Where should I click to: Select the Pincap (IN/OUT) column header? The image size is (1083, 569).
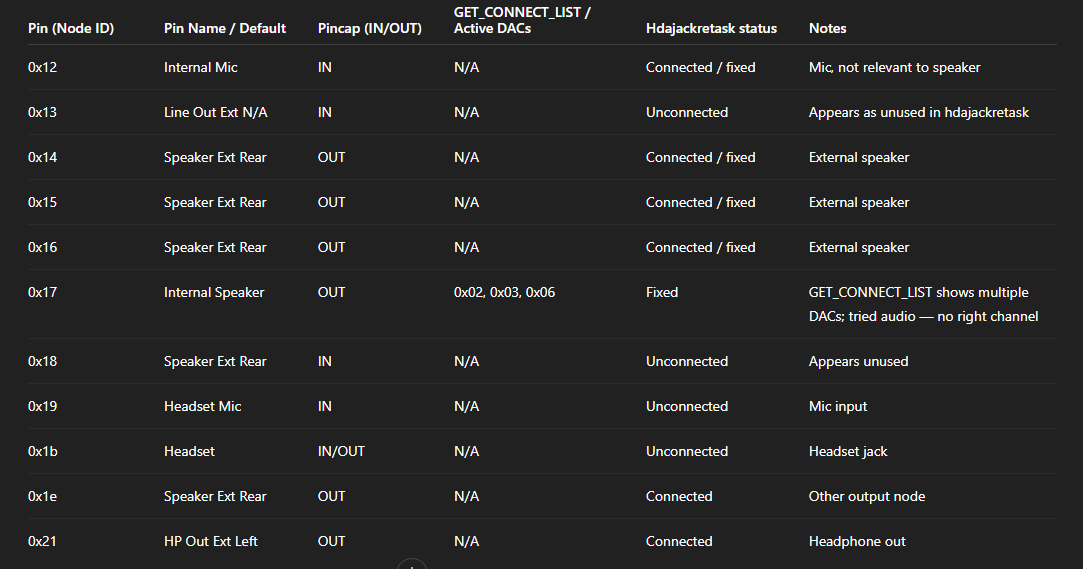point(370,28)
